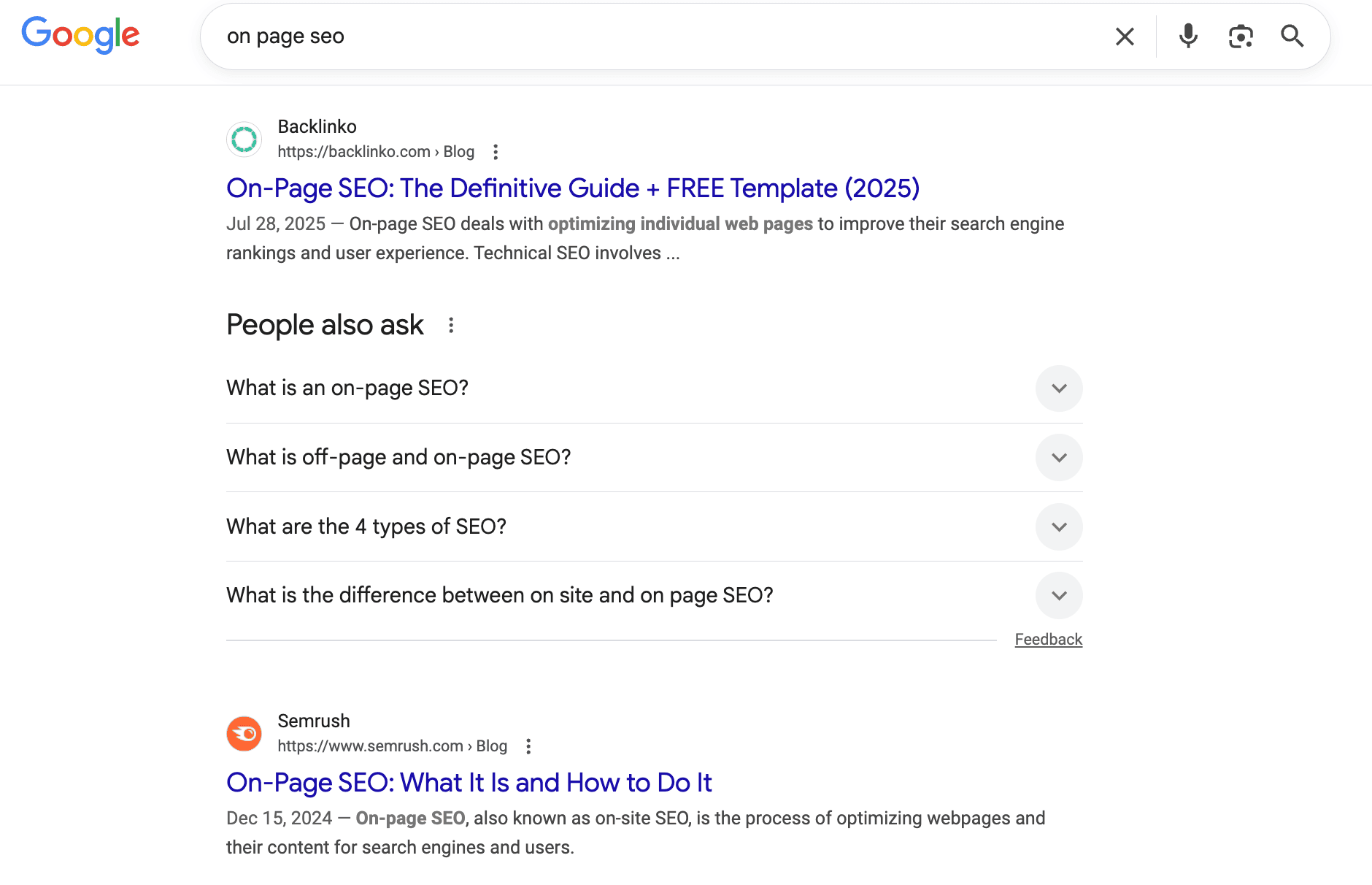Screen dimensions: 1372x885
Task: Open the three-dot menu beside Semrush result
Action: [x=528, y=746]
